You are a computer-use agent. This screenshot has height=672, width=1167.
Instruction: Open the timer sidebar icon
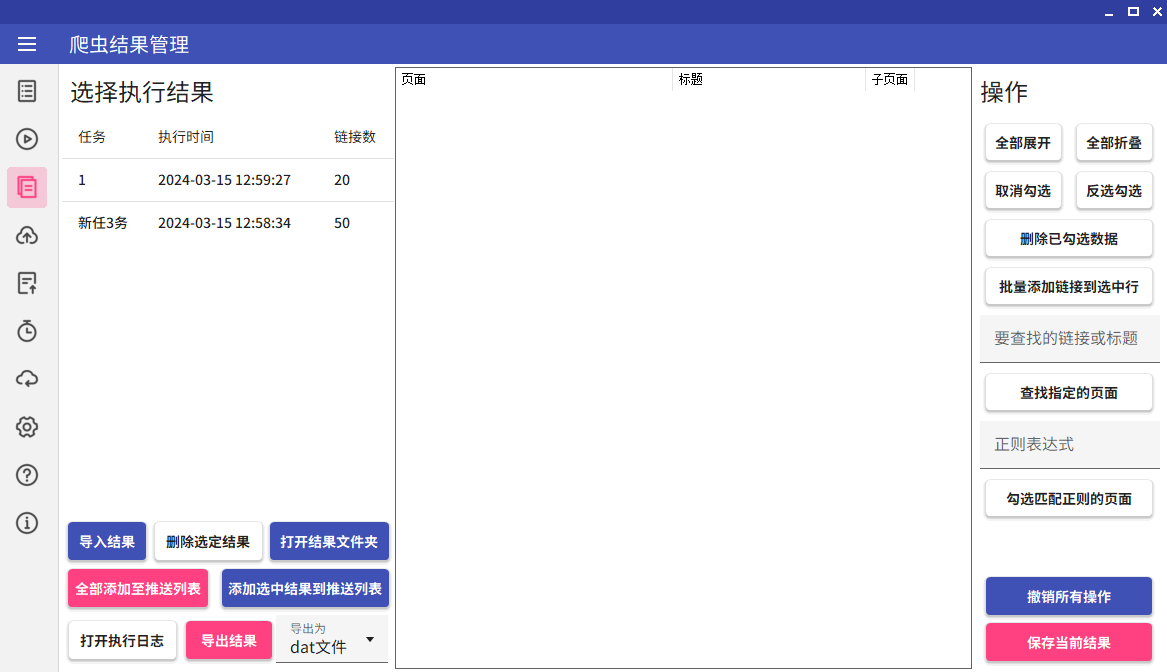(27, 331)
